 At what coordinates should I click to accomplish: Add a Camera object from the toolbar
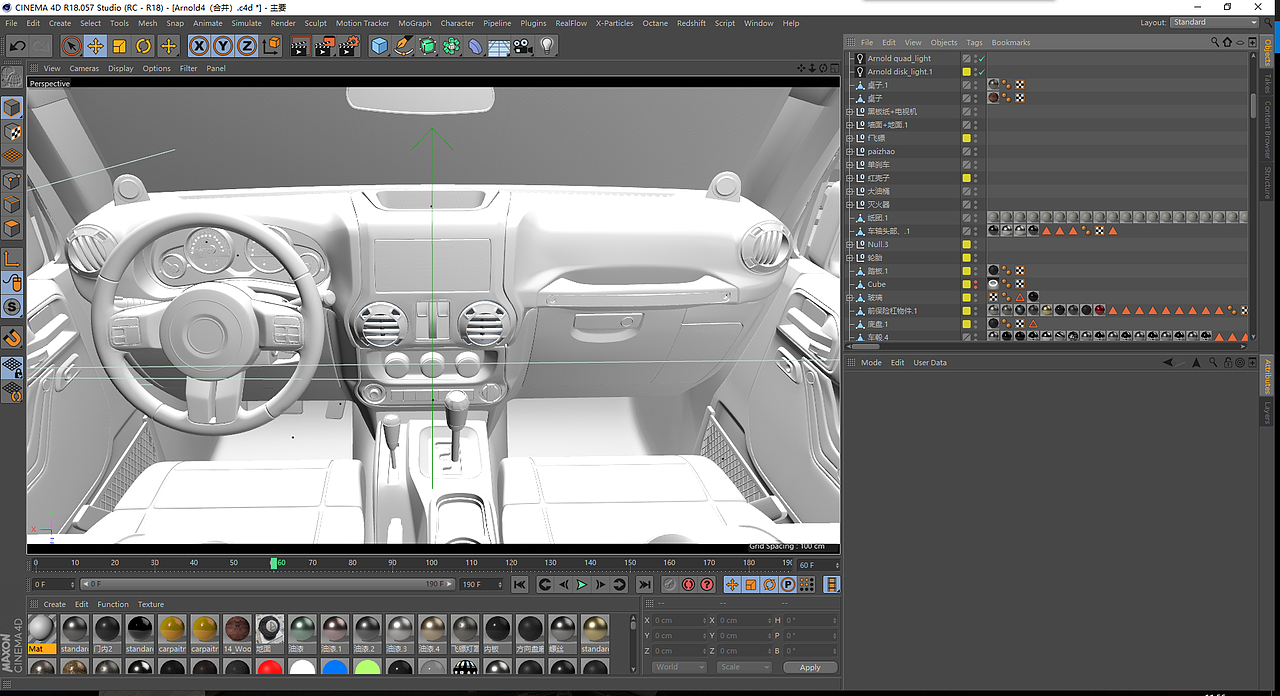523,46
